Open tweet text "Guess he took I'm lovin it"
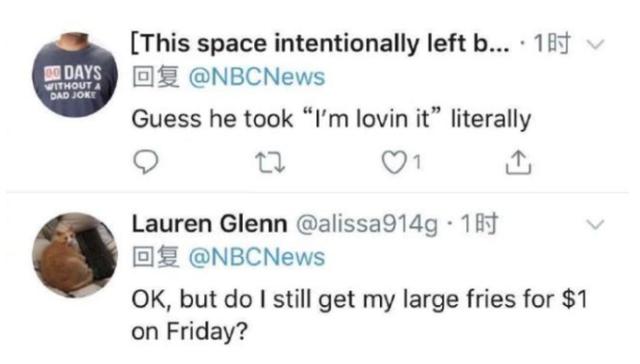Image resolution: width=640 pixels, height=364 pixels. pyautogui.click(x=331, y=119)
